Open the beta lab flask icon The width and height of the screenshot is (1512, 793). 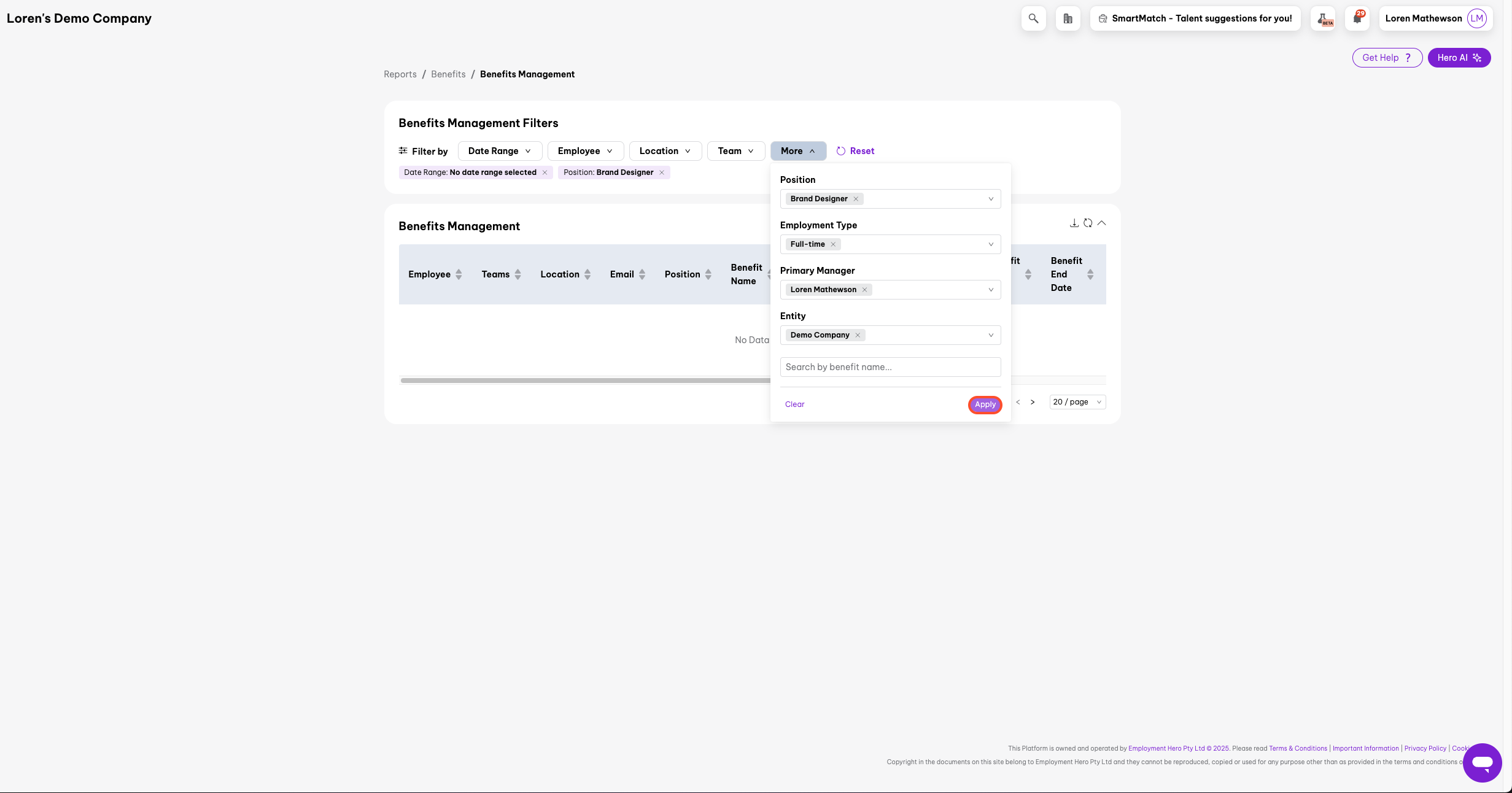click(x=1323, y=18)
